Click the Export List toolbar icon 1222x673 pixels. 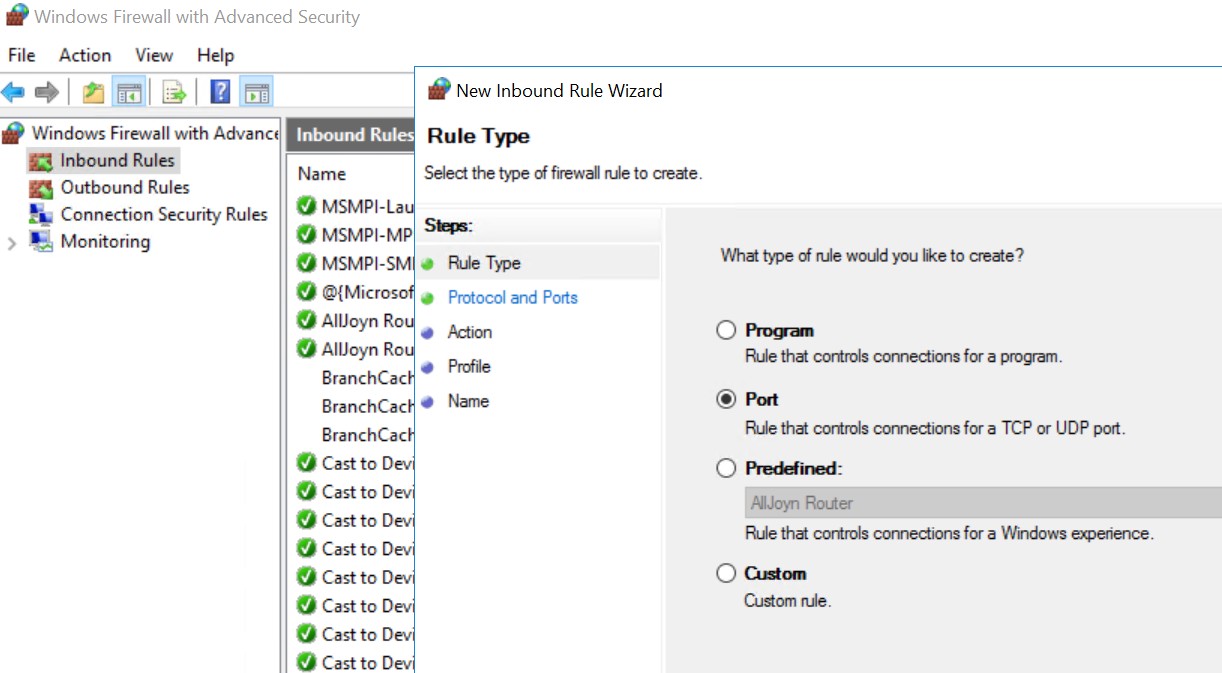click(x=175, y=93)
